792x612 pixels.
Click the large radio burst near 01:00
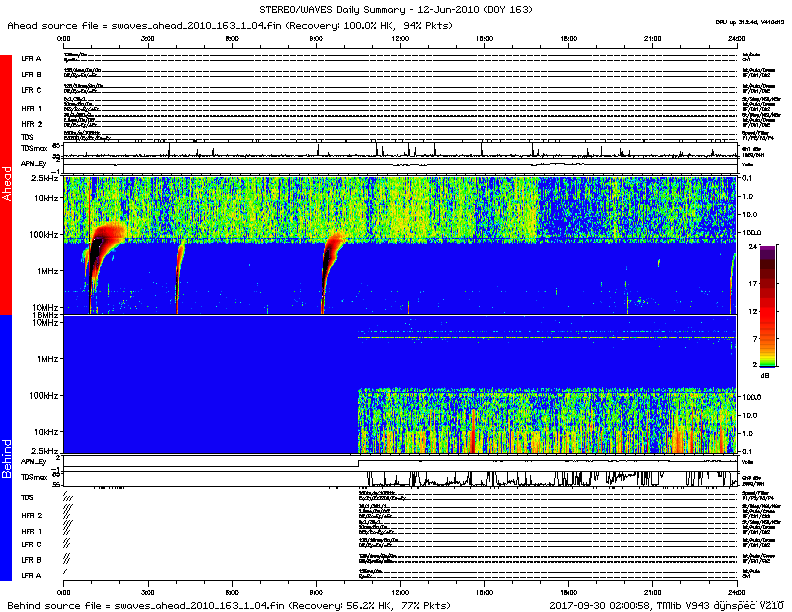click(100, 250)
